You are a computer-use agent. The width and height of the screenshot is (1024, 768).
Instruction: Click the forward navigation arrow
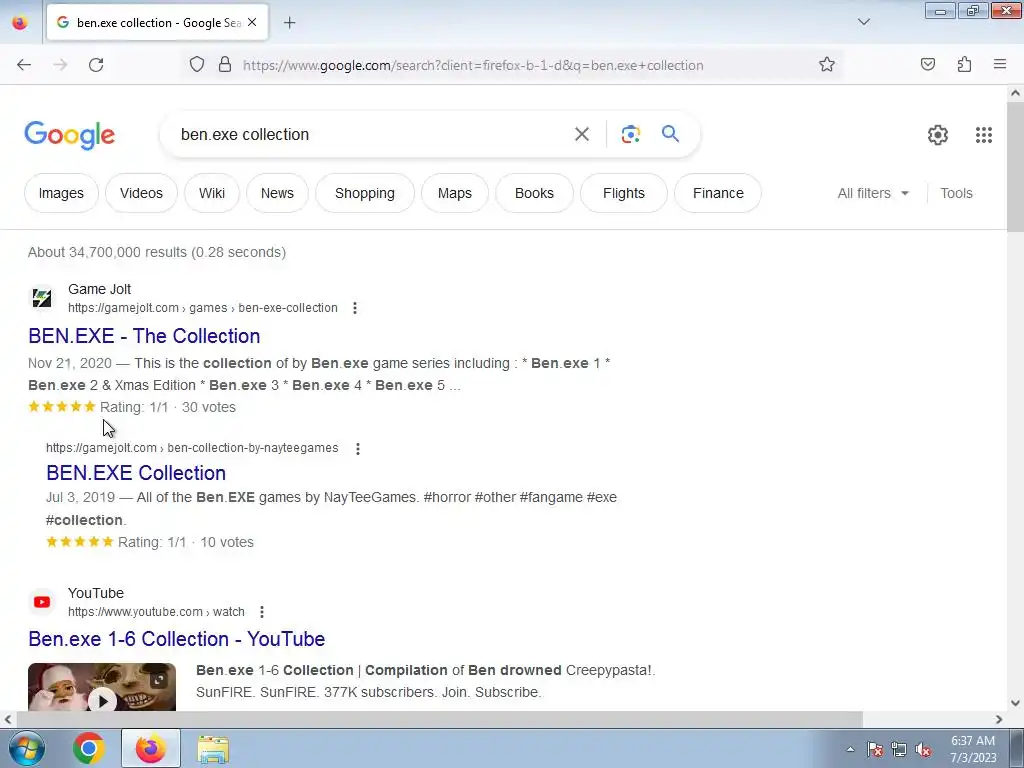tap(60, 65)
